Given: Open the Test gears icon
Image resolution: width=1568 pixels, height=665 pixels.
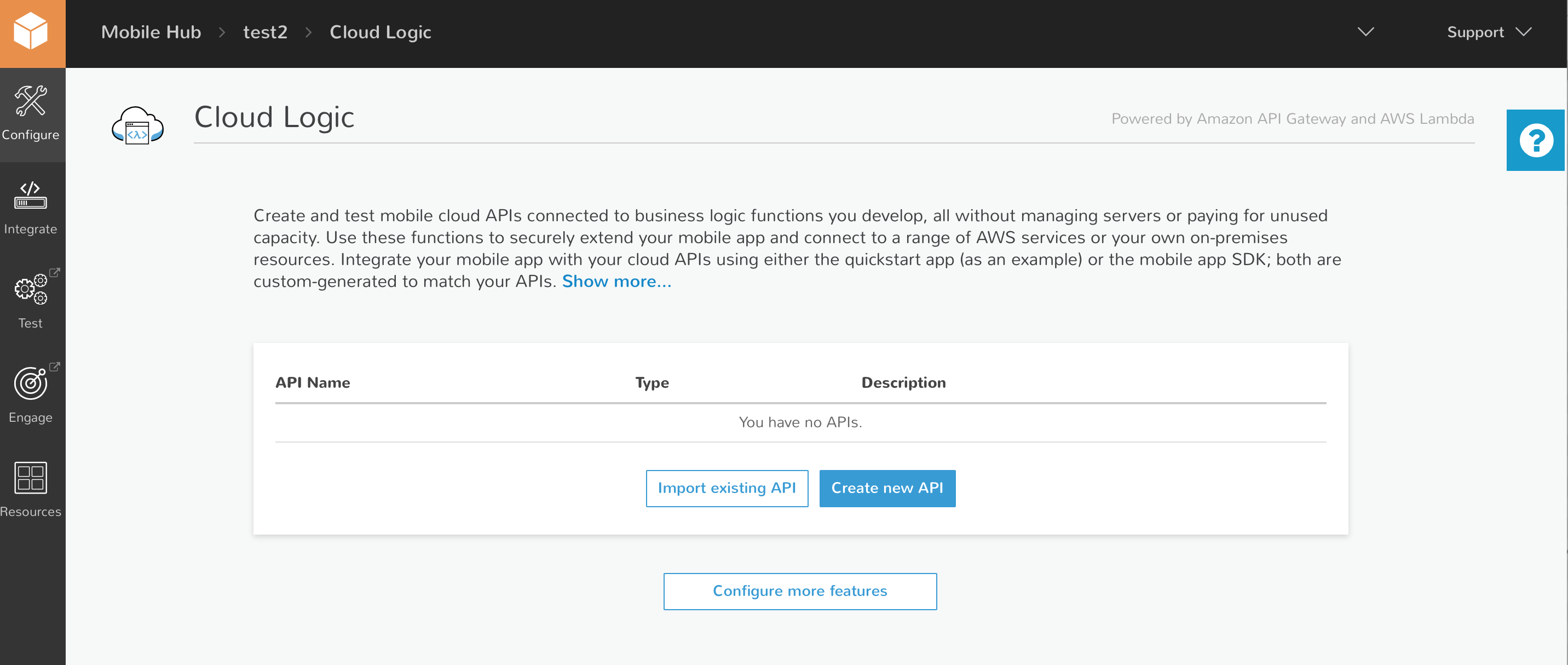Looking at the screenshot, I should point(31,289).
